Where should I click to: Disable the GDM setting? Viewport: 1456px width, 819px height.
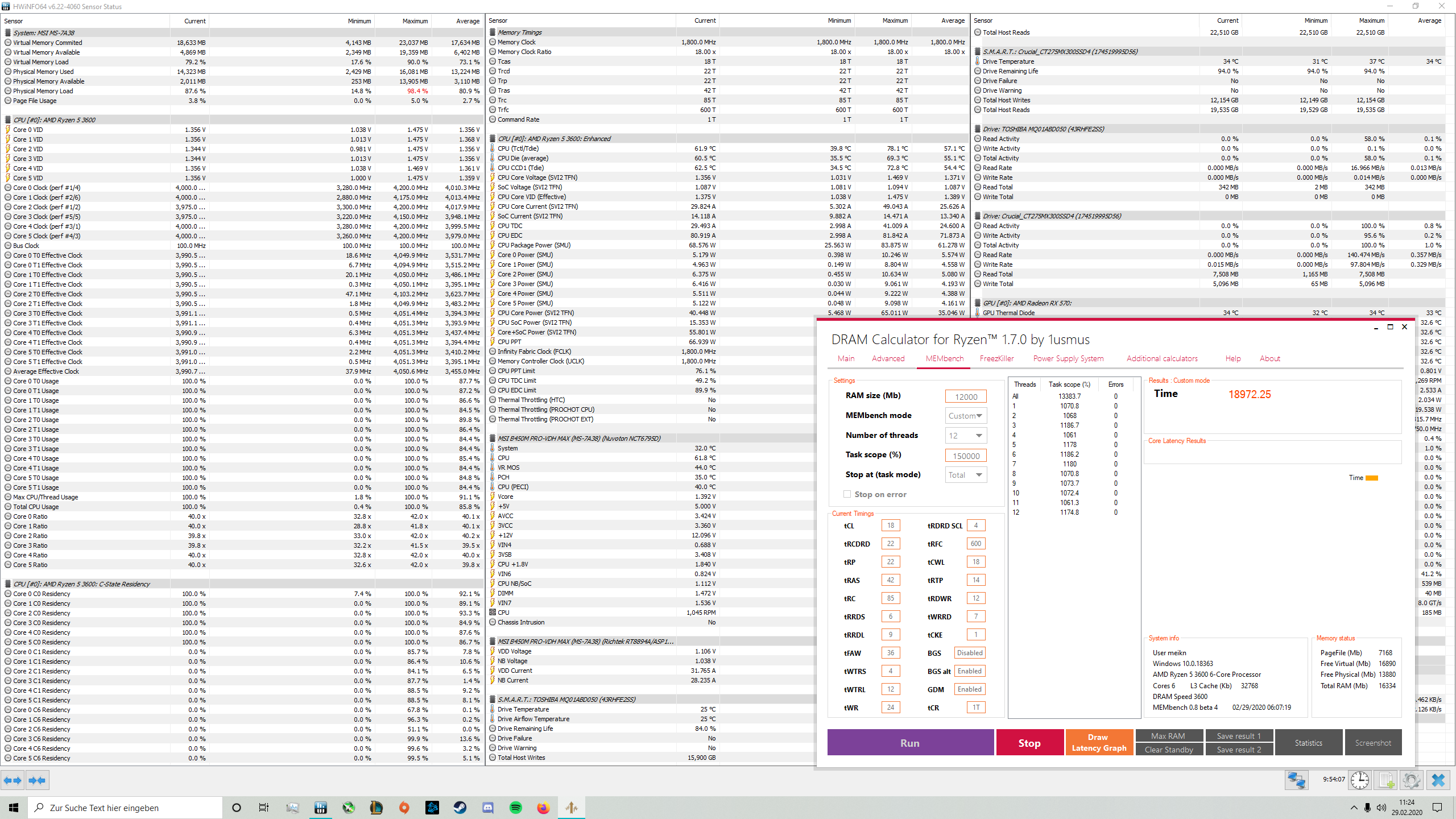pos(970,689)
